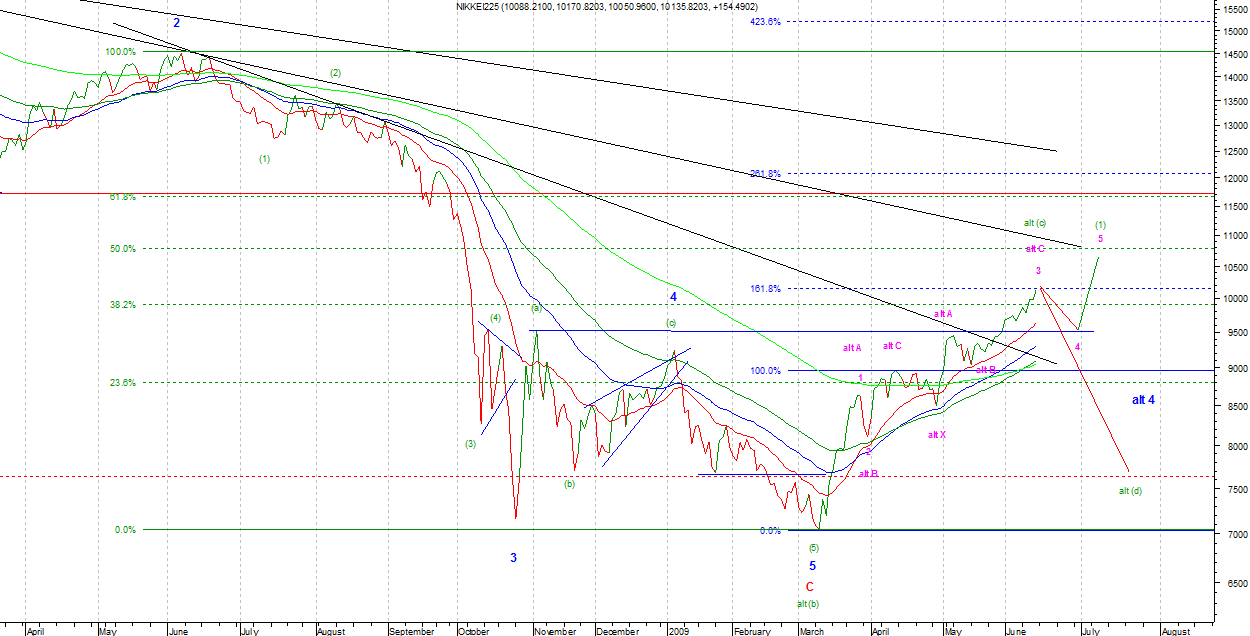Click the blue 'alt 4' wave label
Image resolution: width=1250 pixels, height=636 pixels.
1144,400
